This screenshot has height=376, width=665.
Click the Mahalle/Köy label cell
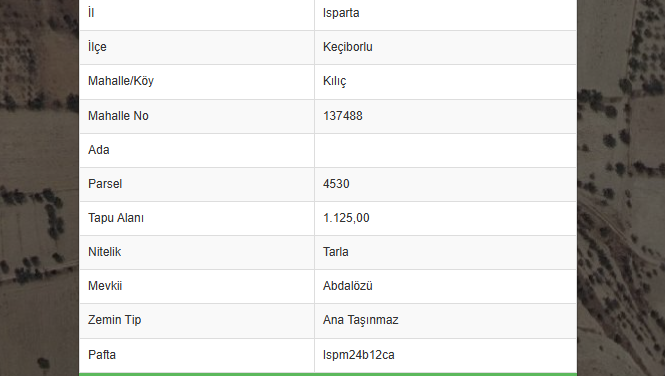tap(197, 82)
